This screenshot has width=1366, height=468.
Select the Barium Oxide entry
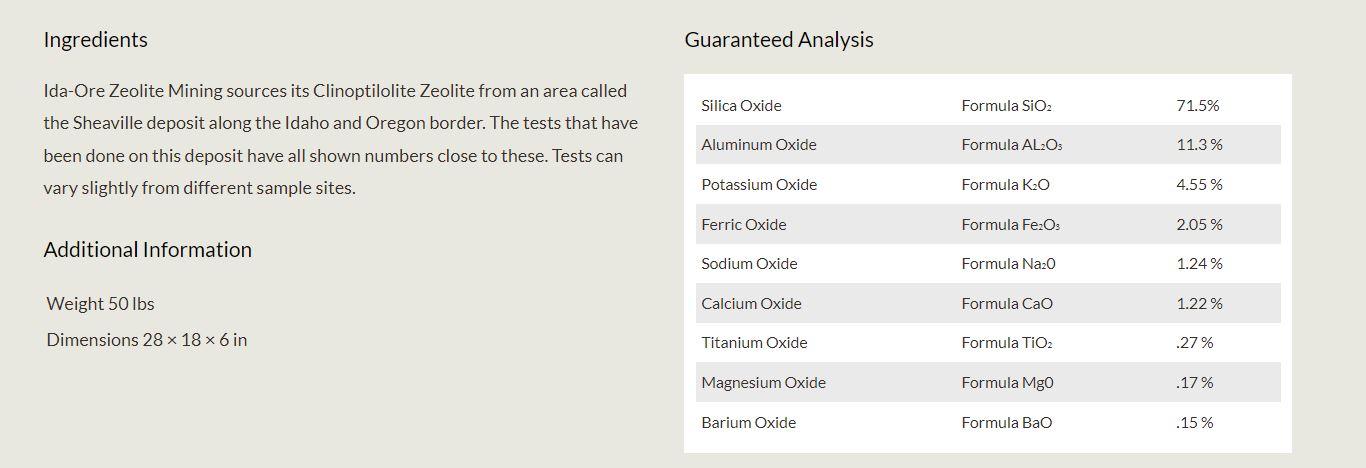click(748, 423)
